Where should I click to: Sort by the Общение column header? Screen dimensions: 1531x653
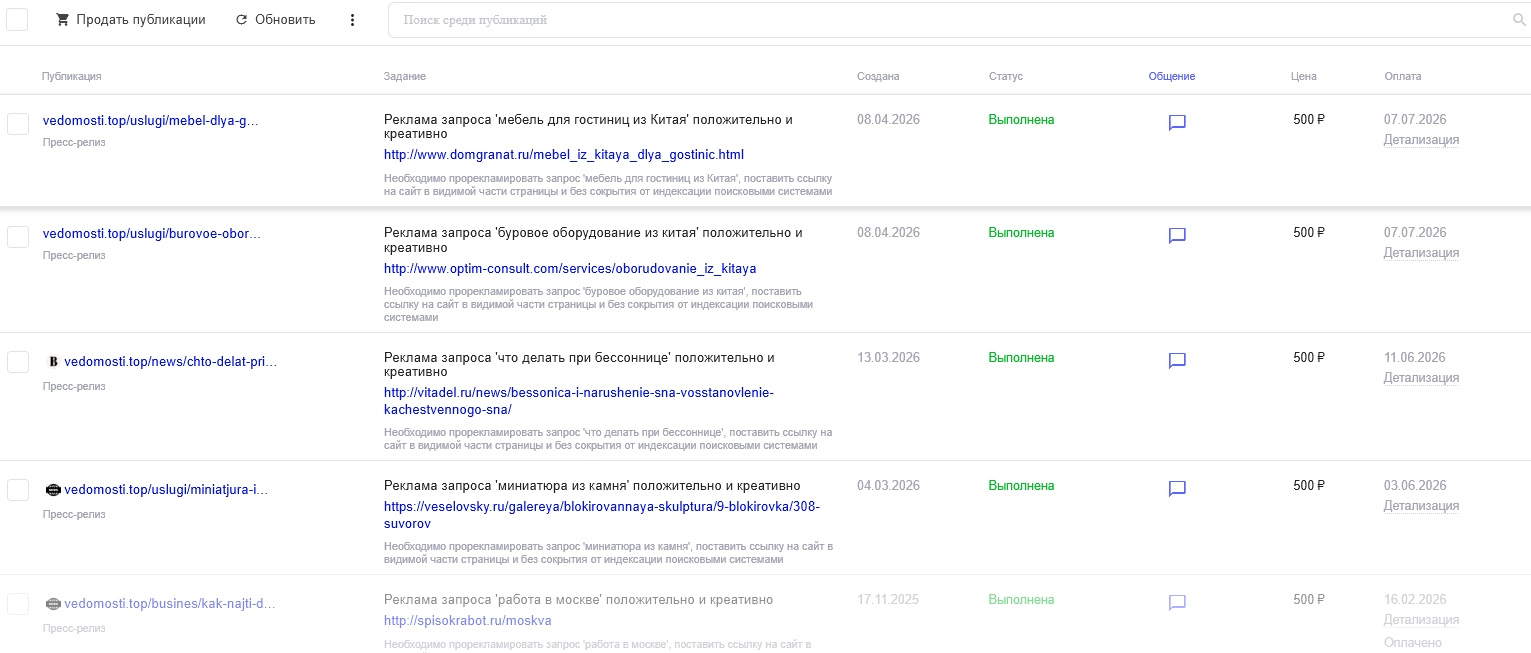(1171, 76)
